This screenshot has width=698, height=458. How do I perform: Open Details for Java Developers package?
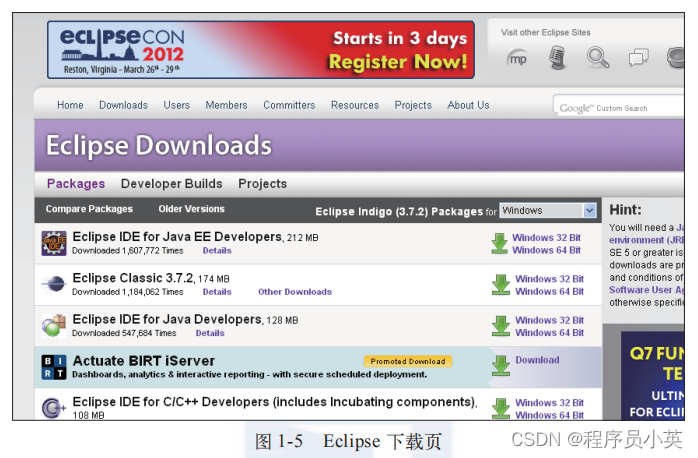(x=210, y=333)
